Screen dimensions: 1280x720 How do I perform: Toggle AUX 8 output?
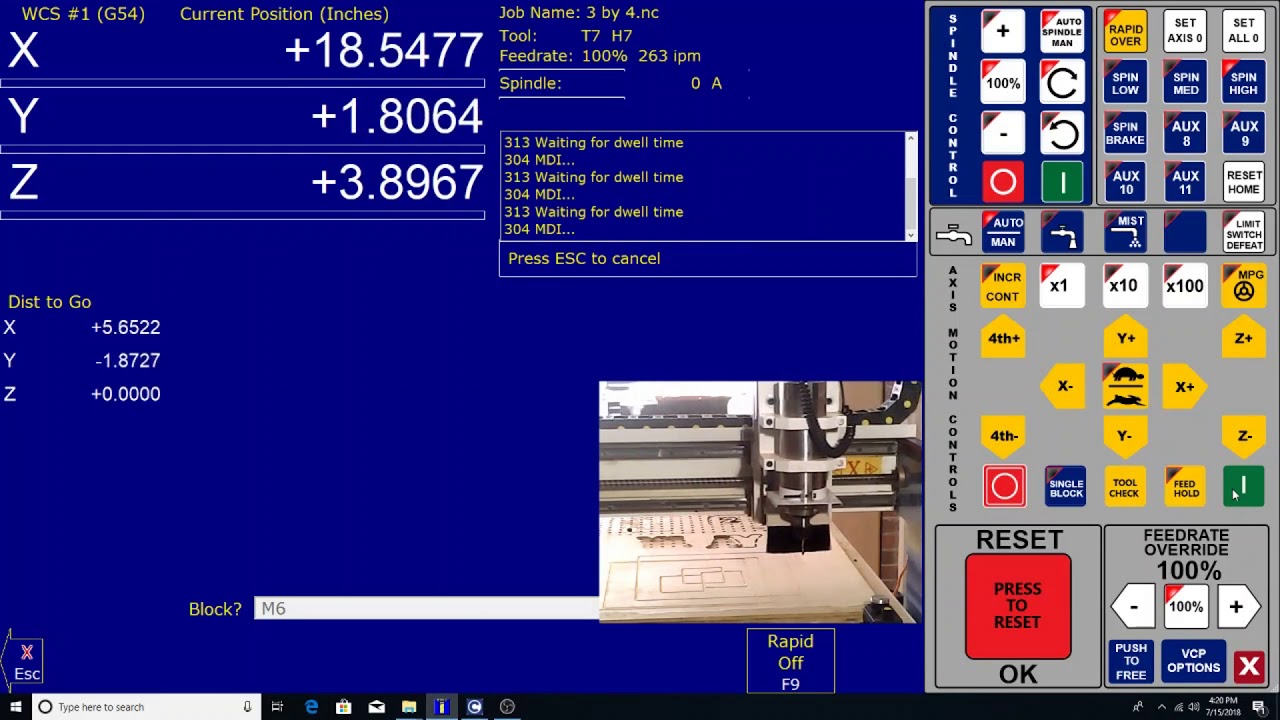[x=1185, y=133]
